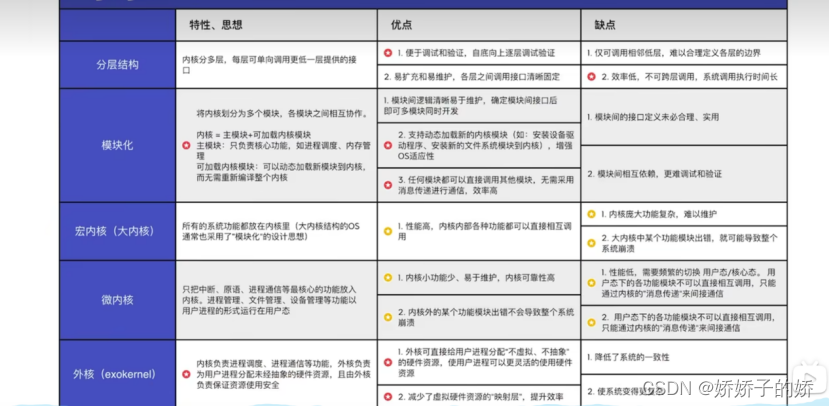Screen dimensions: 829x407
Task: Click the yellow circle marker beside 性能低，需要频繁的切换
Action: [x=591, y=283]
